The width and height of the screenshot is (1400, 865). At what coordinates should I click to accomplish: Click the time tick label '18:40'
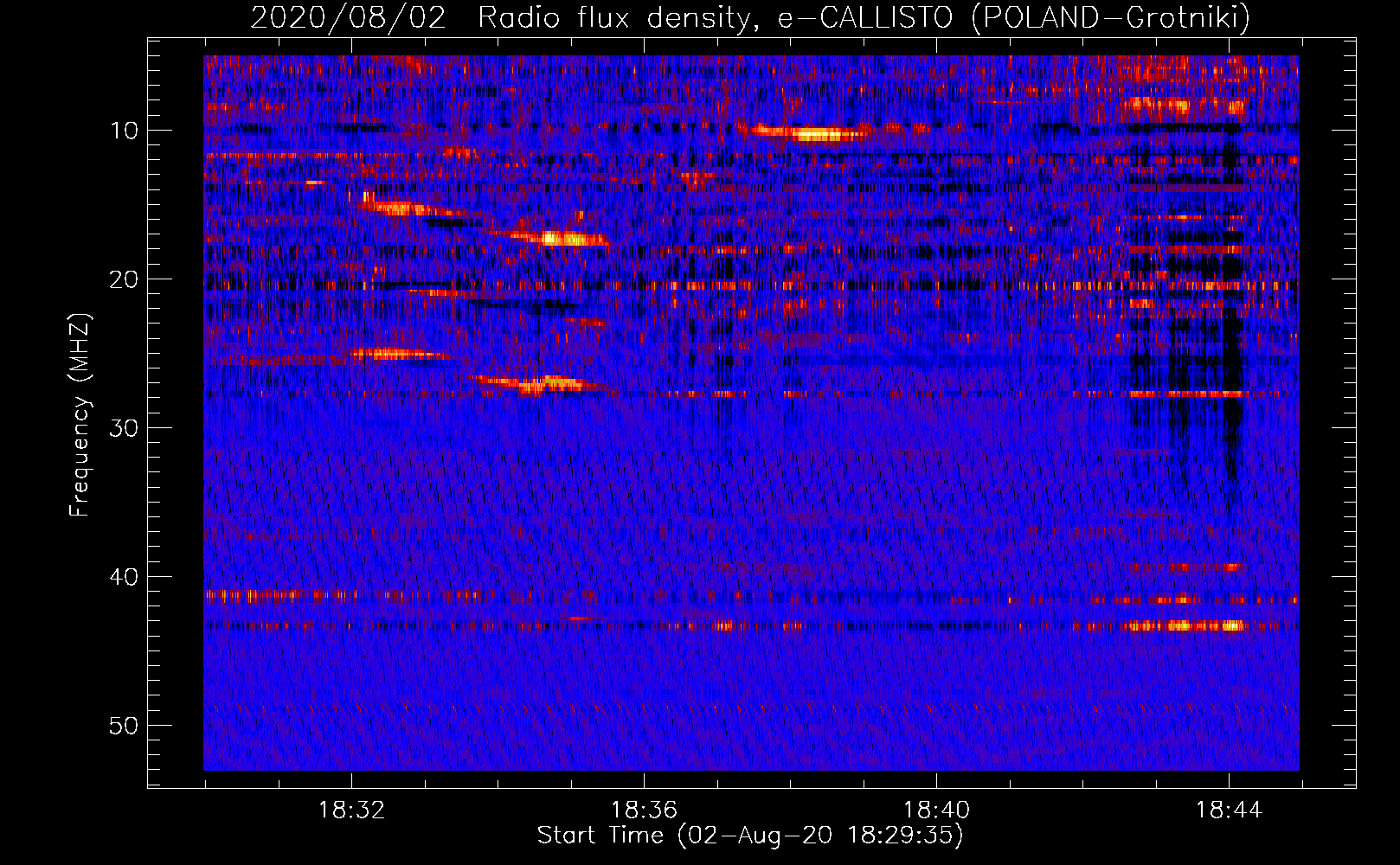936,811
